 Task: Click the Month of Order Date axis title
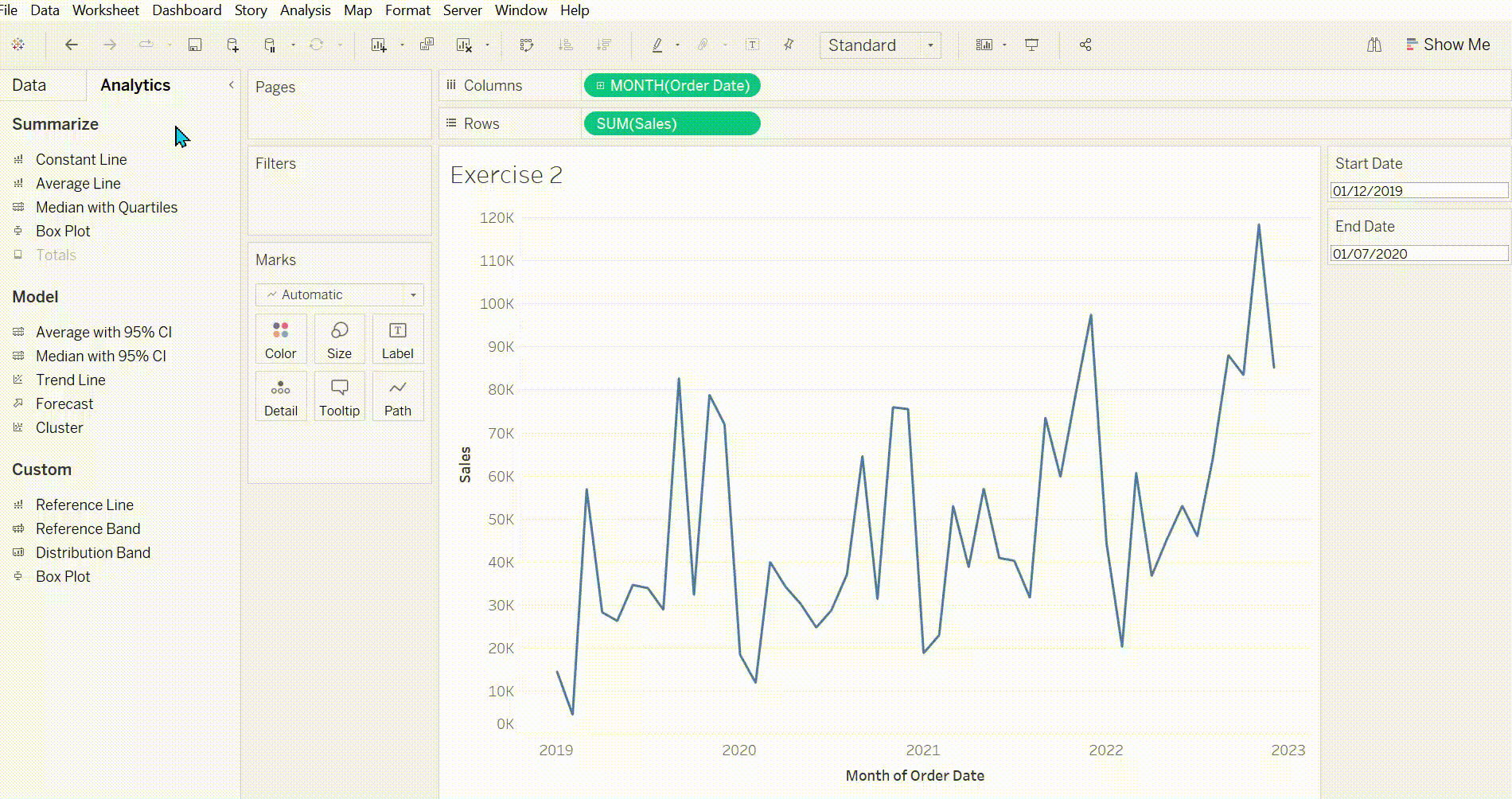[x=914, y=775]
